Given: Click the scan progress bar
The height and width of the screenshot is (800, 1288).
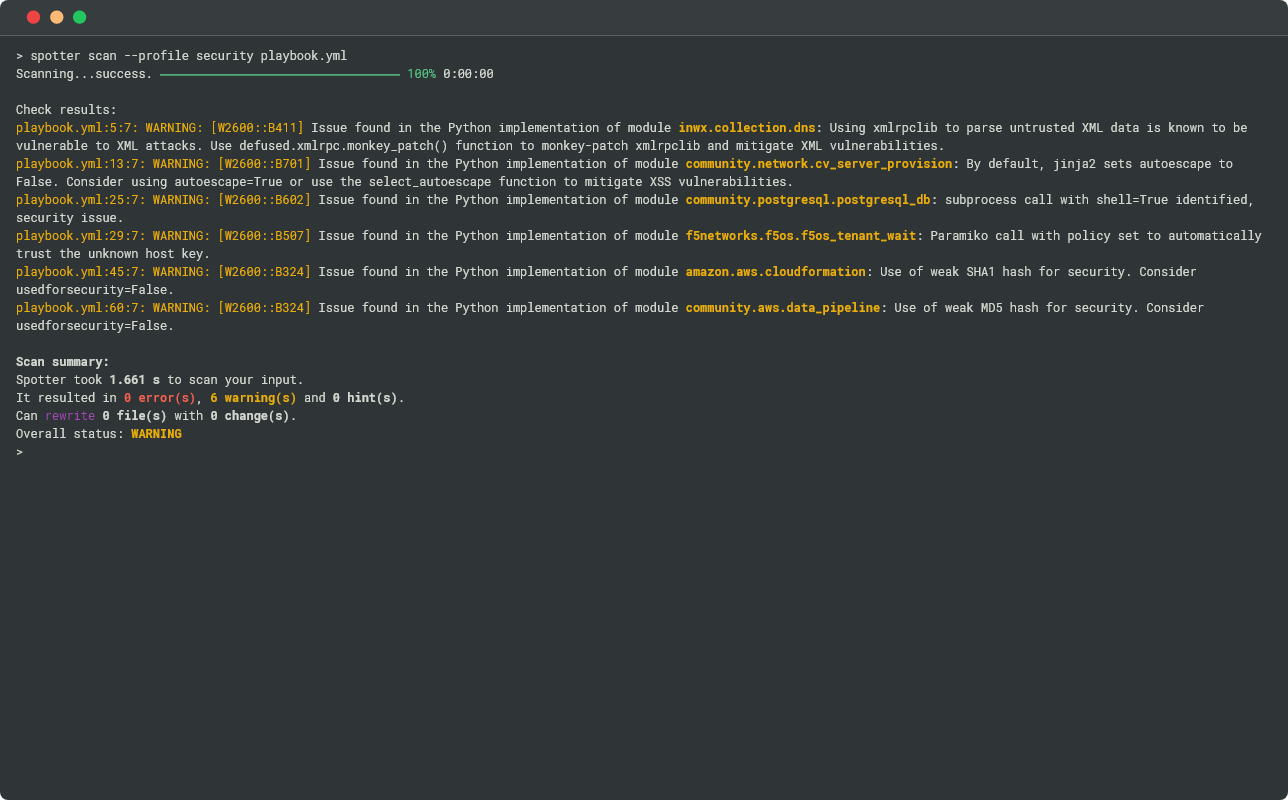Looking at the screenshot, I should coord(279,74).
